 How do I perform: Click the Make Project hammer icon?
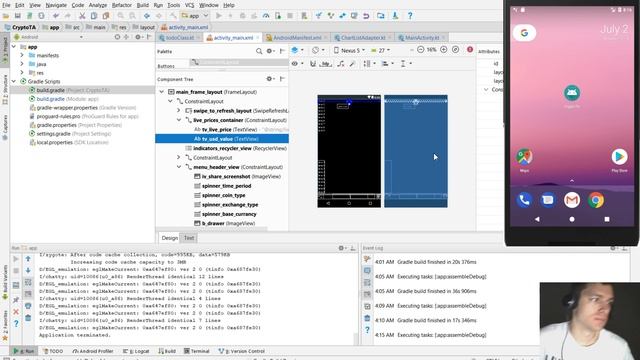click(173, 16)
